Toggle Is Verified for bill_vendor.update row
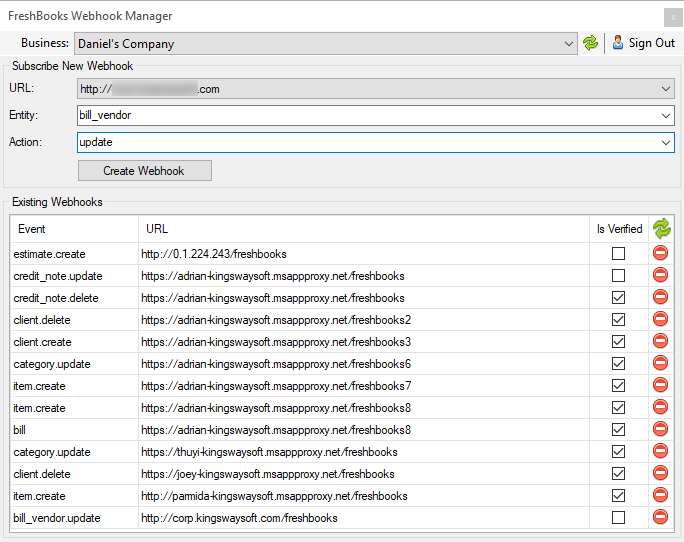The width and height of the screenshot is (684, 542). [618, 518]
